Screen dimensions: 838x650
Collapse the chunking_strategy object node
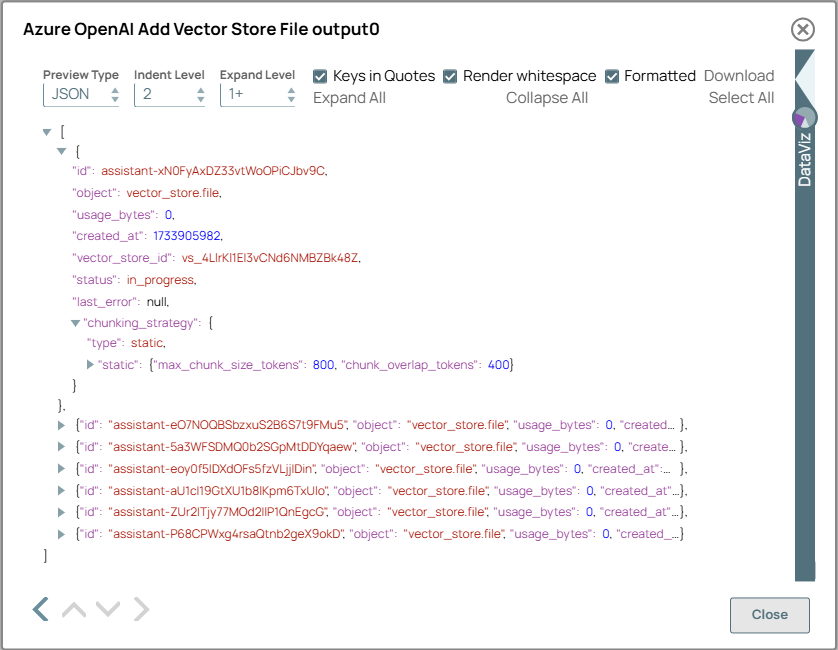(x=76, y=322)
